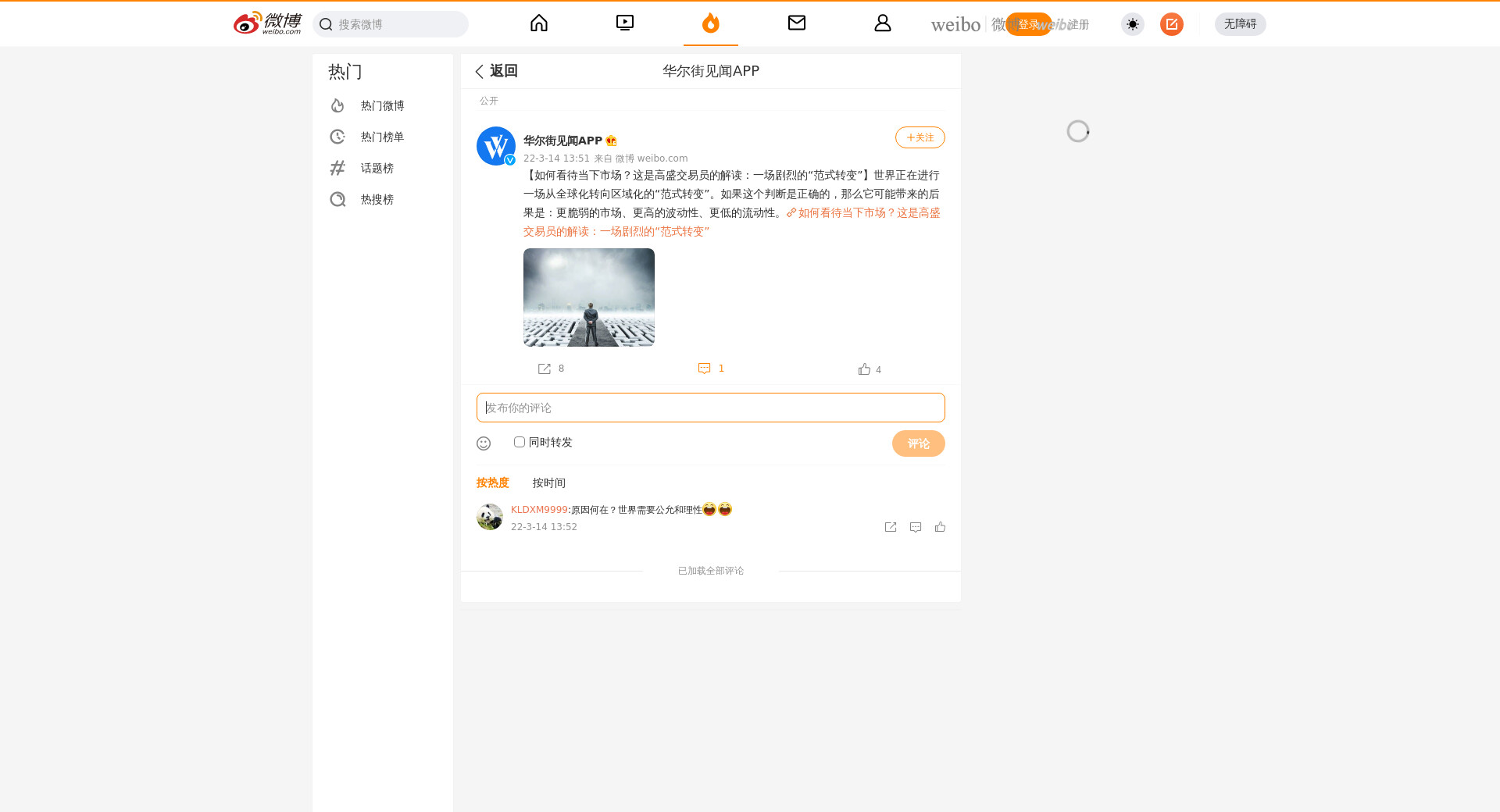Screen dimensions: 1500x812
Task: Open 热门榜单 in sidebar
Action: [x=382, y=137]
